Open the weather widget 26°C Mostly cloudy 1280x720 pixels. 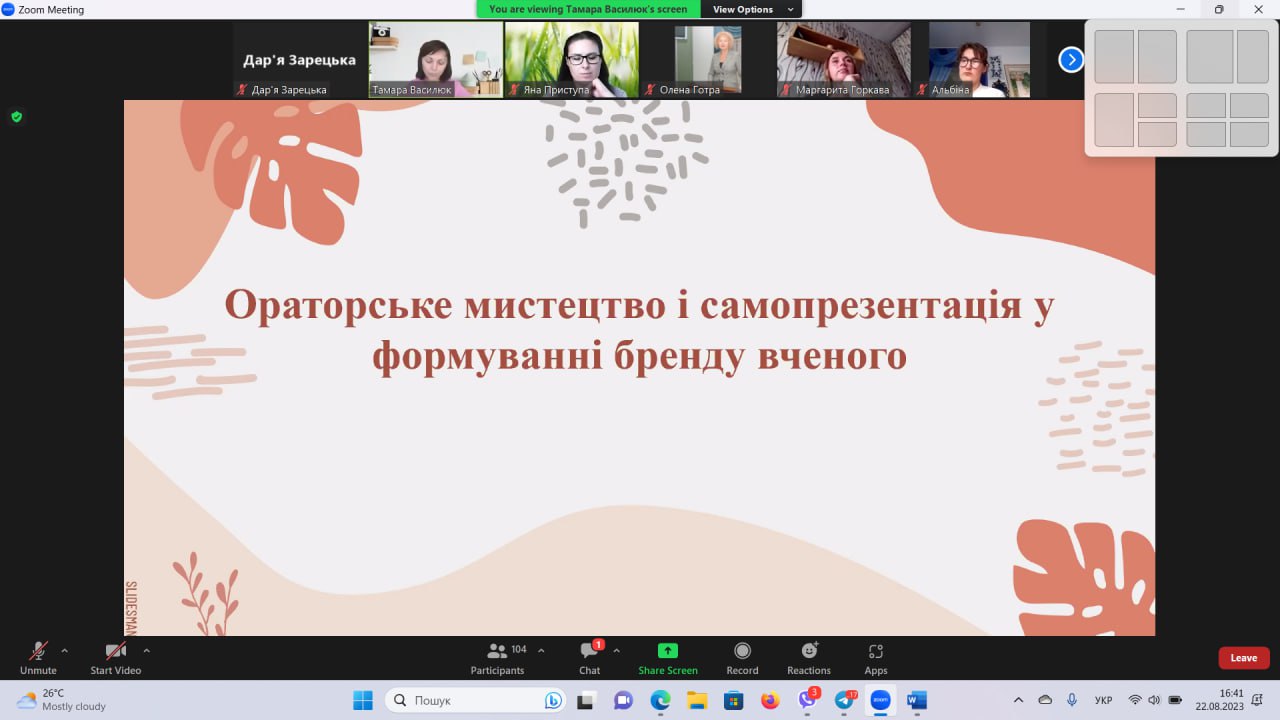pyautogui.click(x=61, y=700)
